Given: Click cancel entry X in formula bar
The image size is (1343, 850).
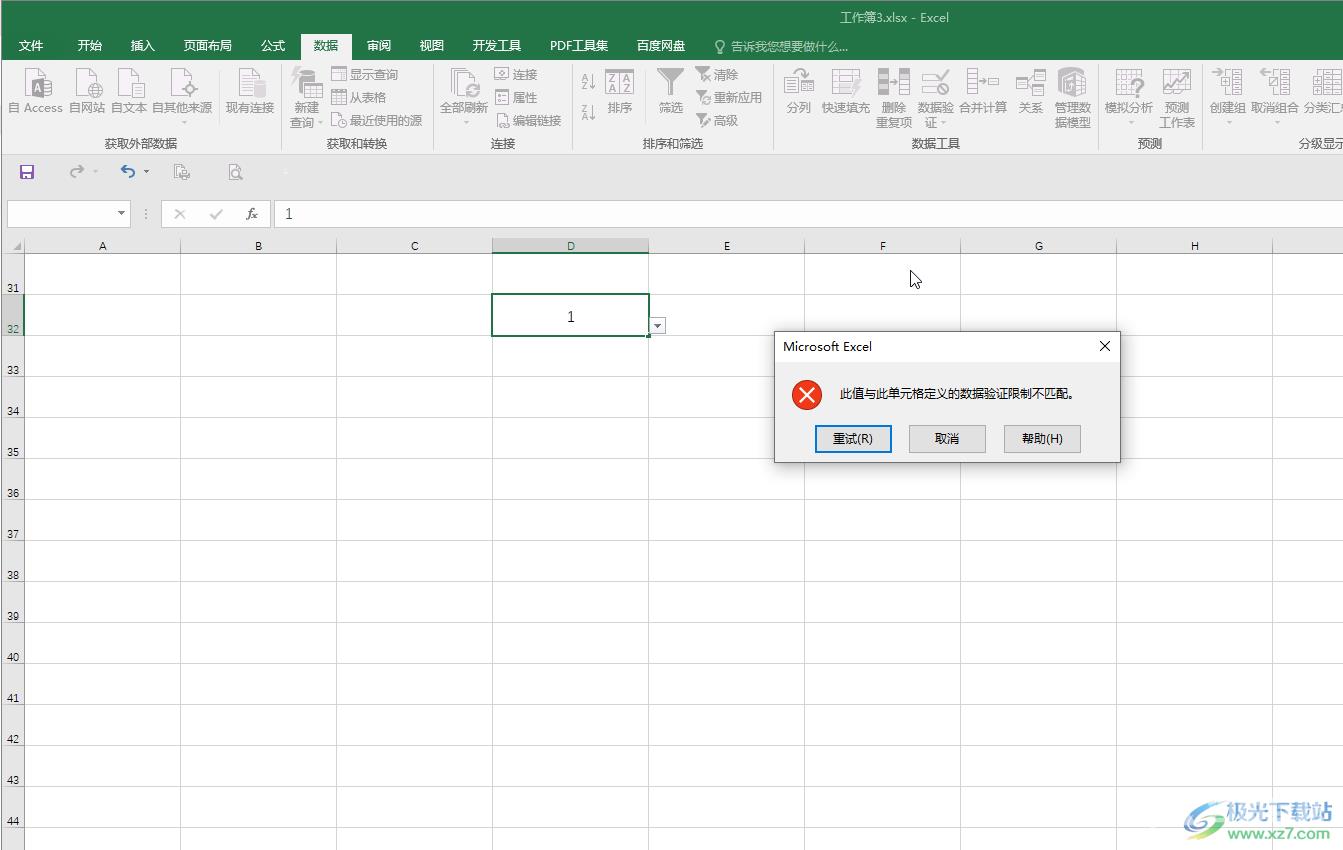Looking at the screenshot, I should (x=180, y=214).
